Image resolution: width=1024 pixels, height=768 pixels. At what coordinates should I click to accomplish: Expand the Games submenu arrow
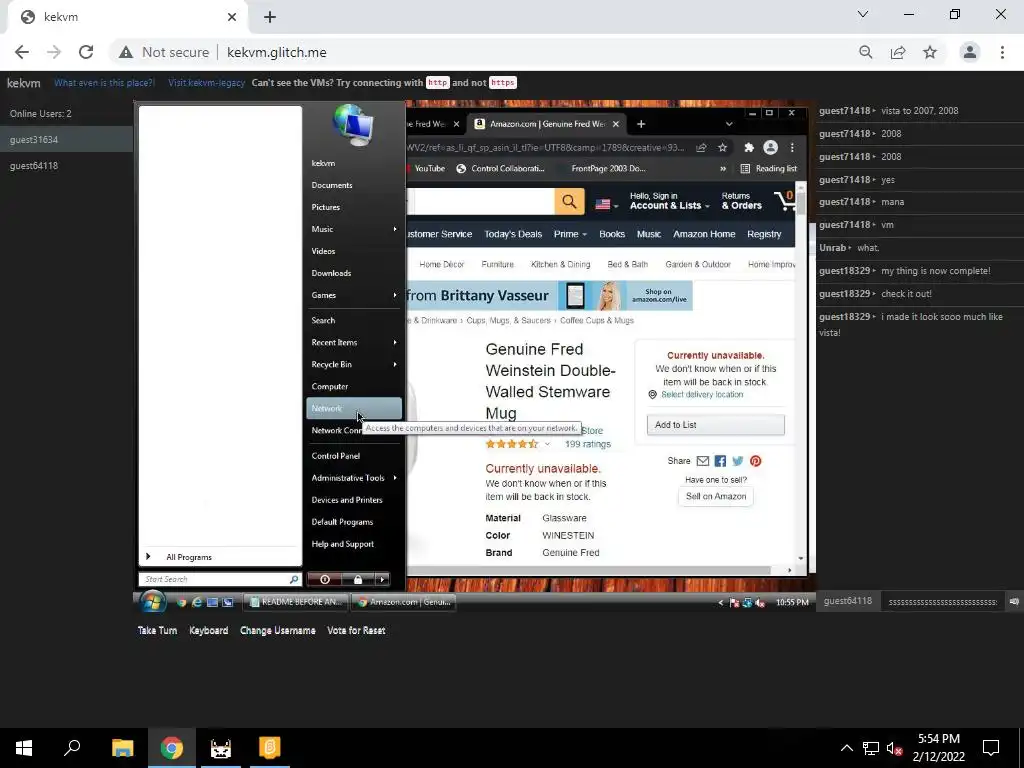pos(395,295)
